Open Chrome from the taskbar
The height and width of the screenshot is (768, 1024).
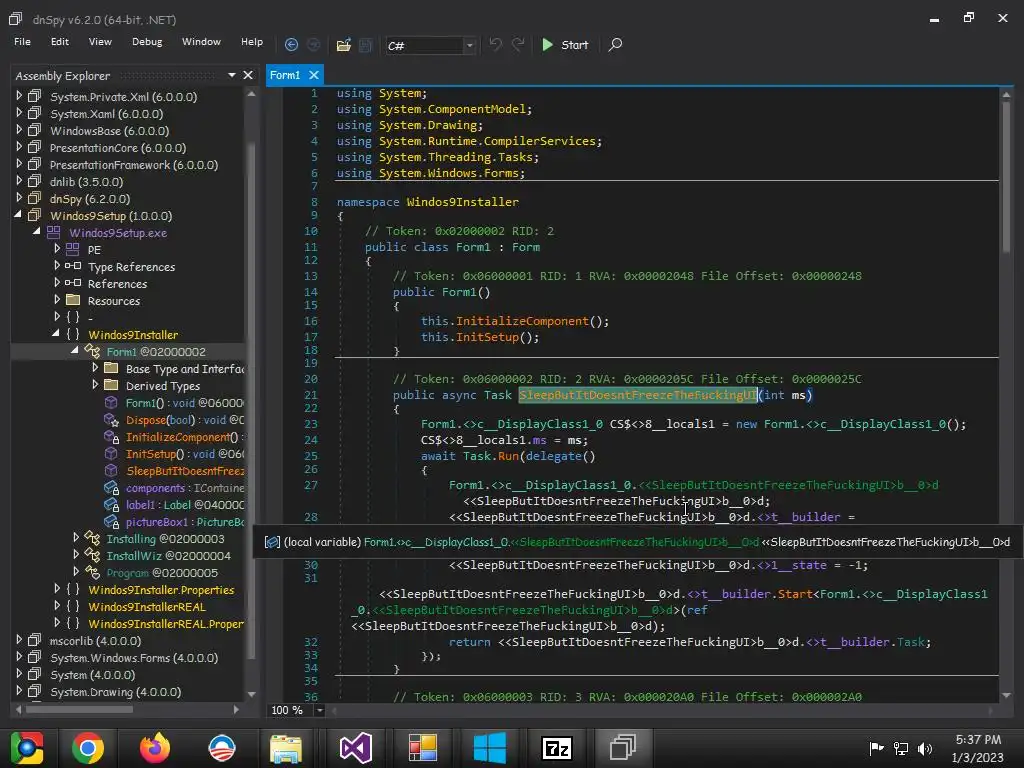tap(88, 748)
